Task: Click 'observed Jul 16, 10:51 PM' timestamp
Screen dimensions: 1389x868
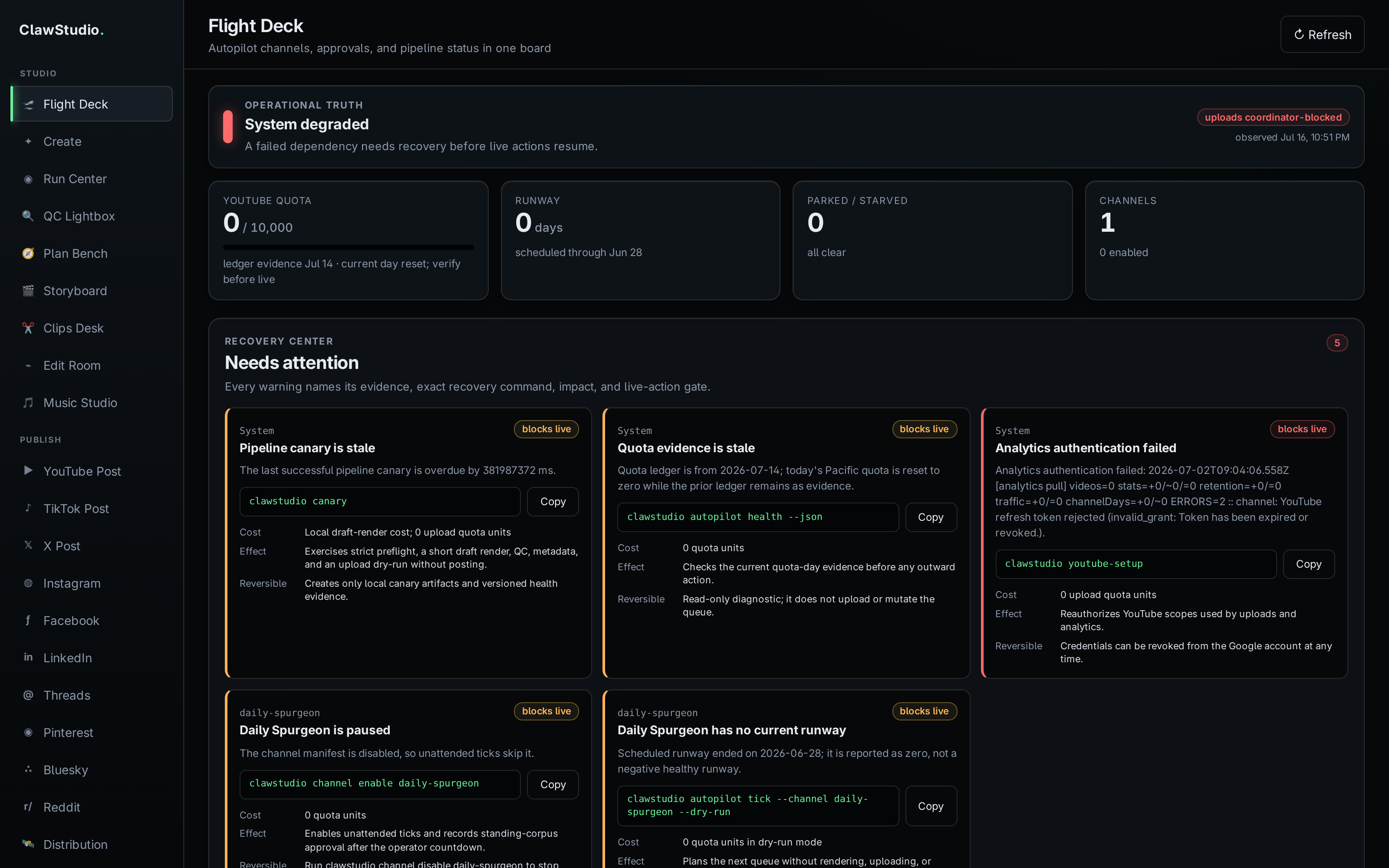Action: coord(1292,138)
